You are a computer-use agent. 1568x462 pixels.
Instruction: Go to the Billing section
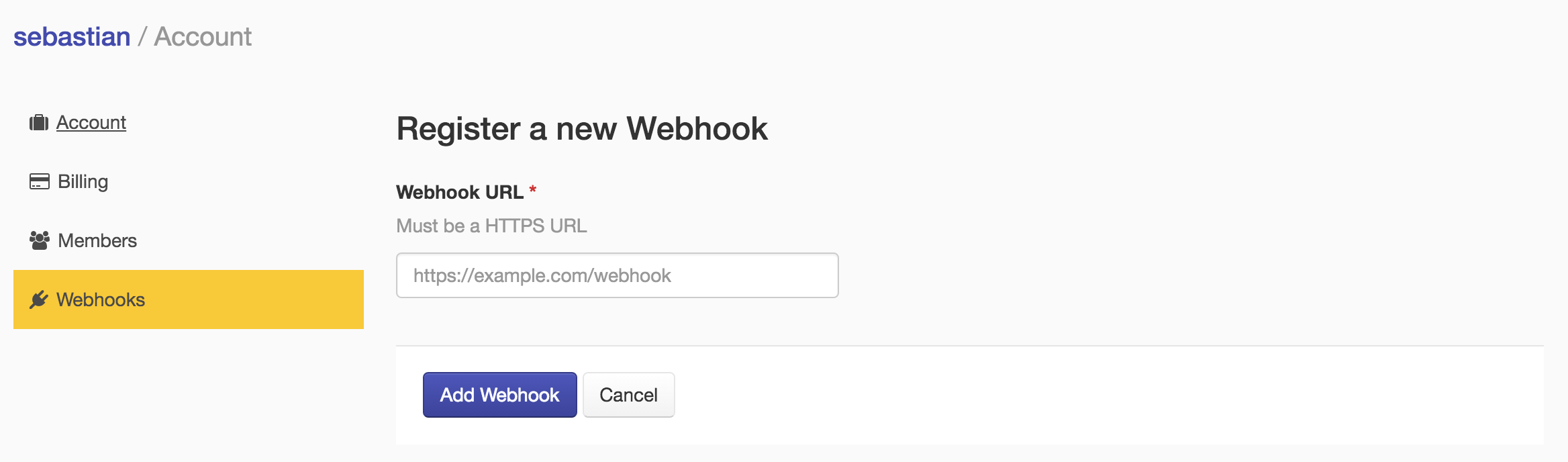(x=83, y=182)
